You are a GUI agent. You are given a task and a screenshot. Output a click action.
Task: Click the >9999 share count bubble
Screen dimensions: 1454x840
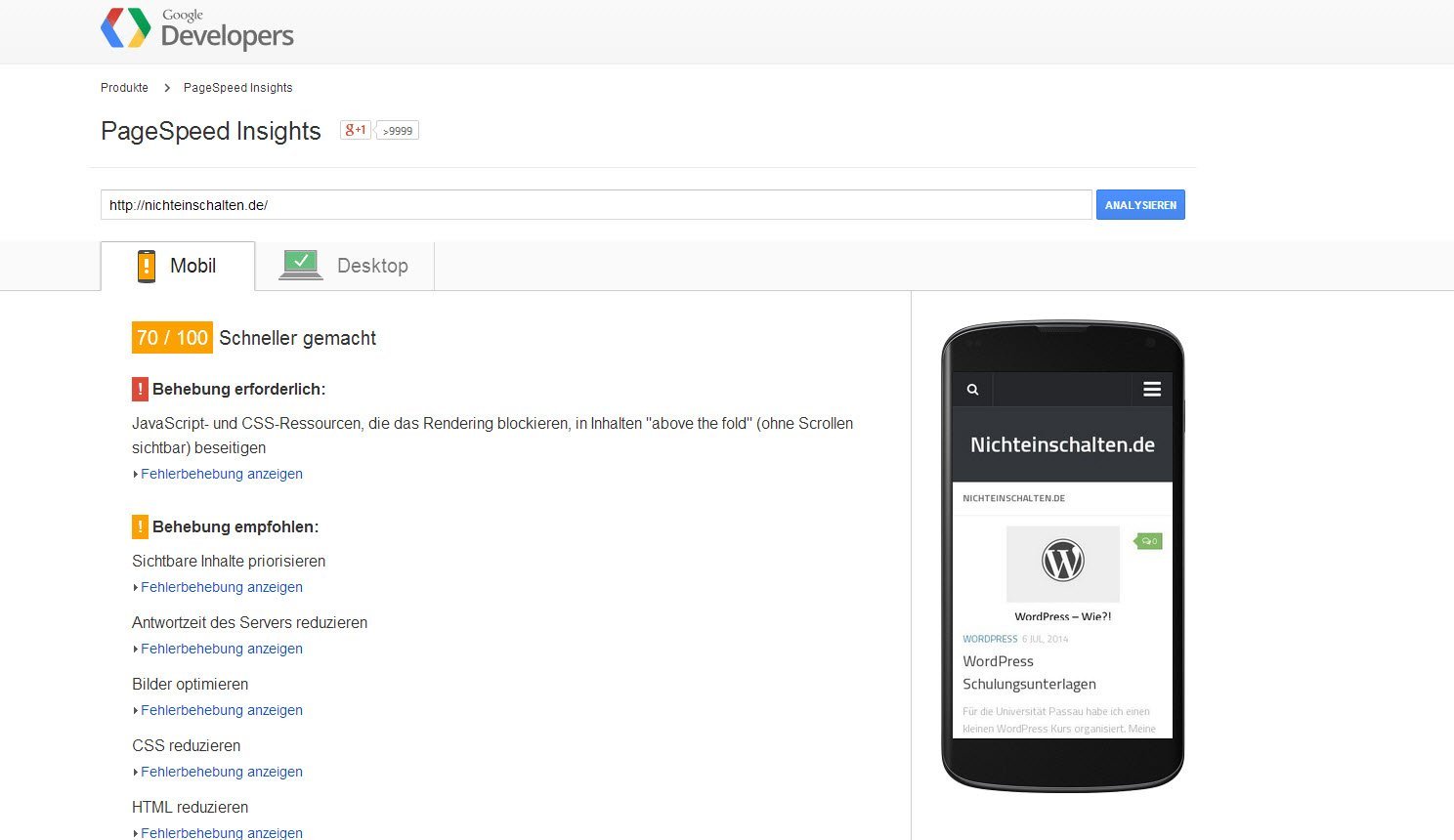(398, 131)
